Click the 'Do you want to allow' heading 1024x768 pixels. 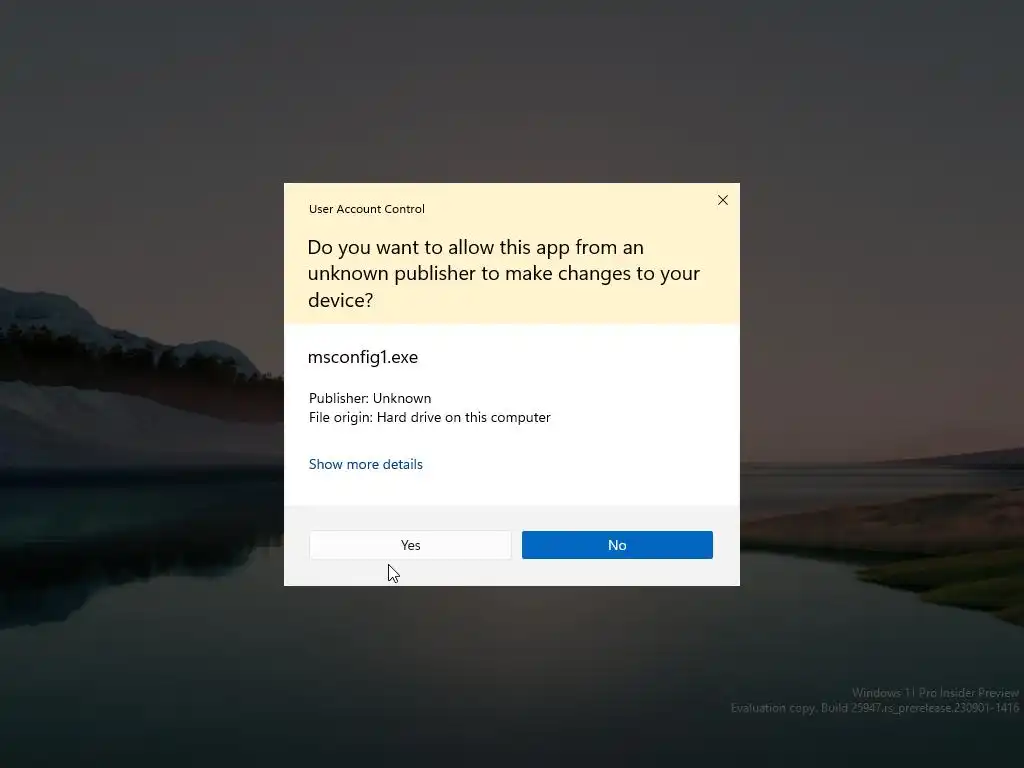[x=504, y=273]
